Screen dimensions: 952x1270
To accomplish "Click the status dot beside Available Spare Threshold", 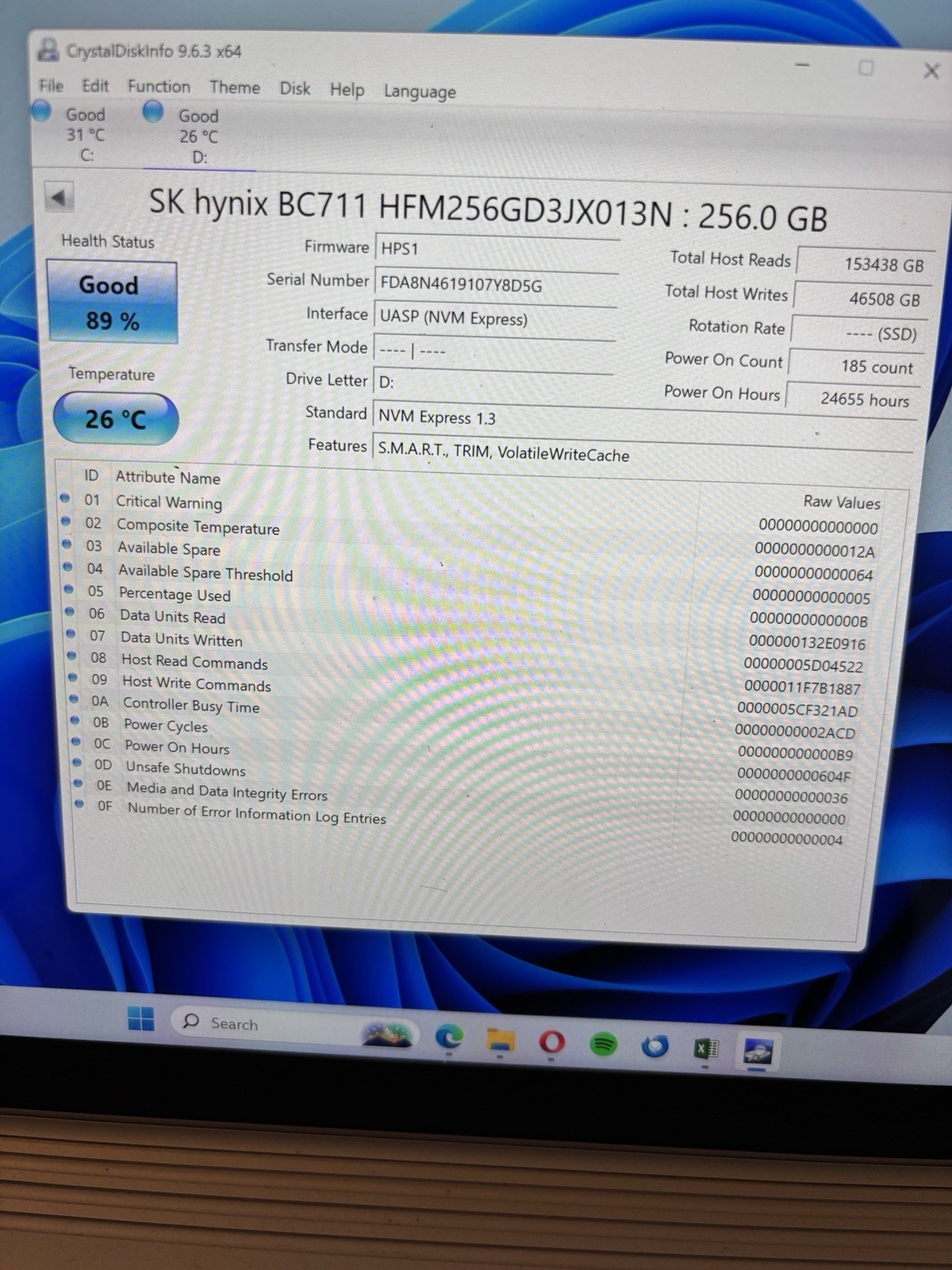I will click(68, 567).
